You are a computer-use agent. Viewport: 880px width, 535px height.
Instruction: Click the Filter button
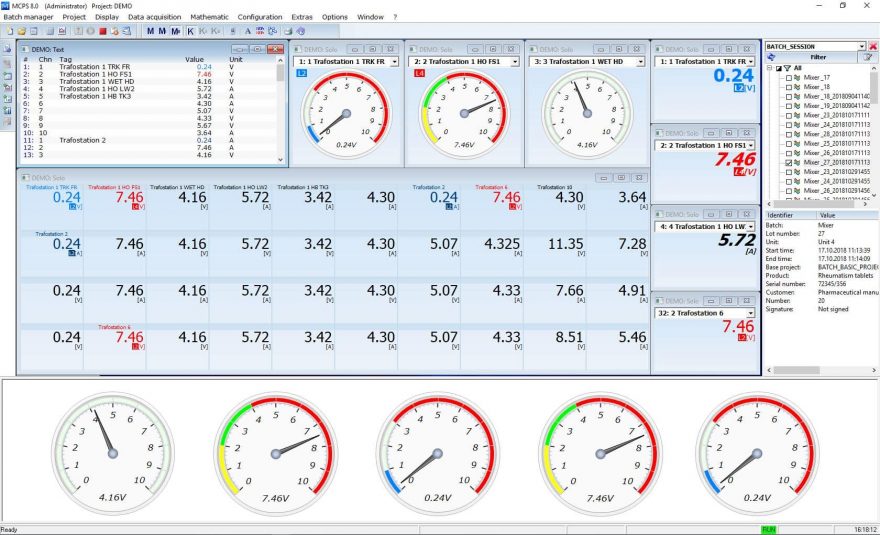click(x=817, y=58)
